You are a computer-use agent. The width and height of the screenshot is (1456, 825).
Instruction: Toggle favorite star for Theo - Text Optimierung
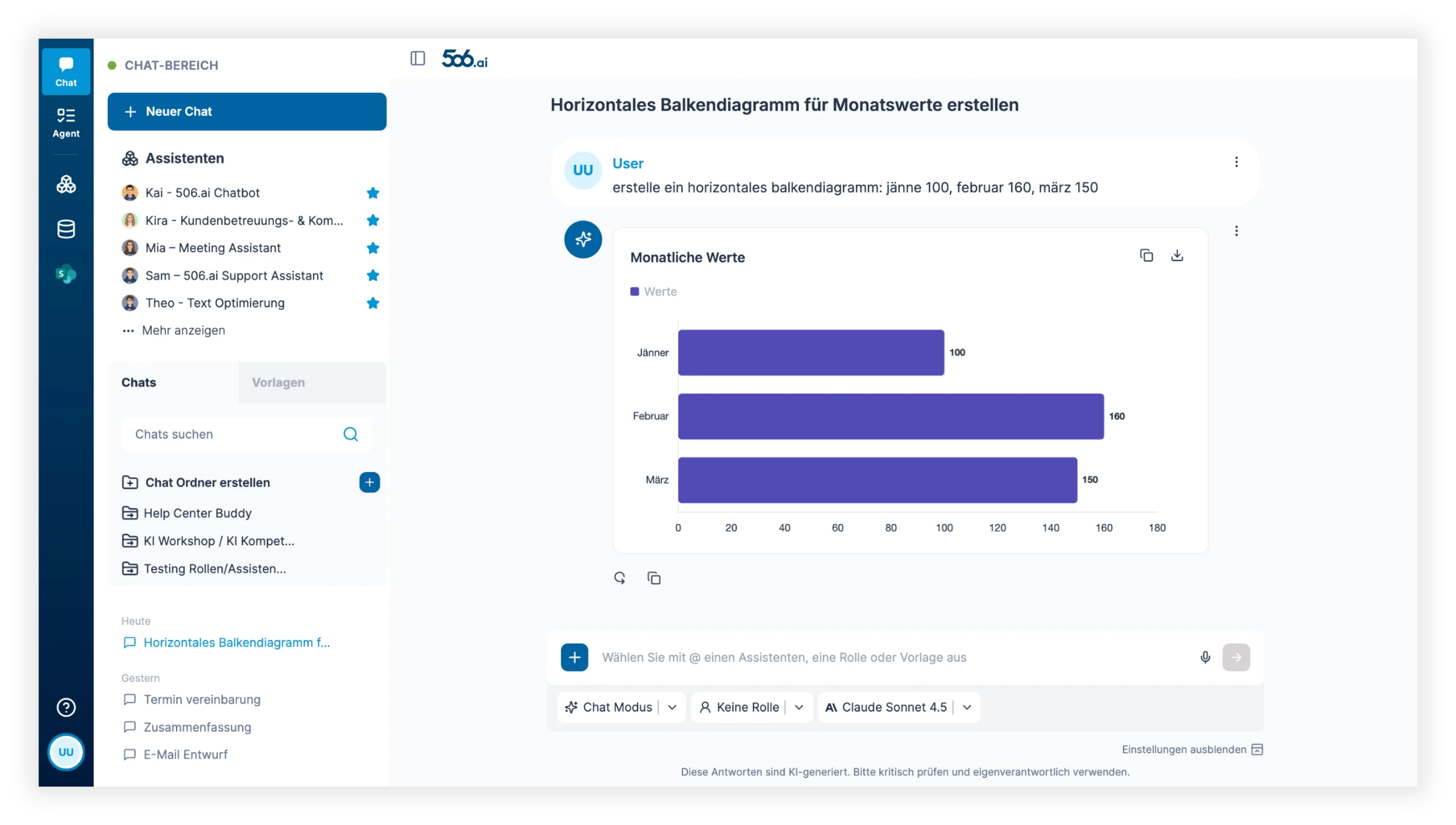coord(373,303)
